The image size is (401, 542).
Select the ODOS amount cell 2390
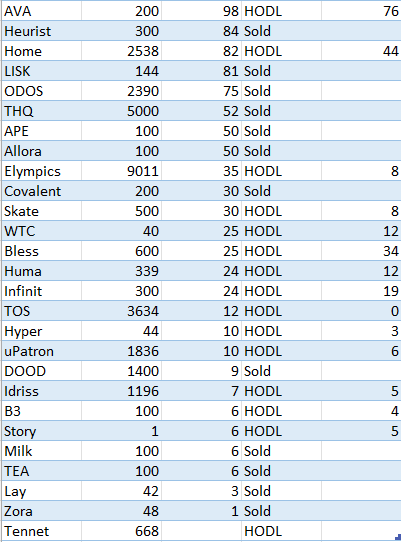[x=121, y=91]
